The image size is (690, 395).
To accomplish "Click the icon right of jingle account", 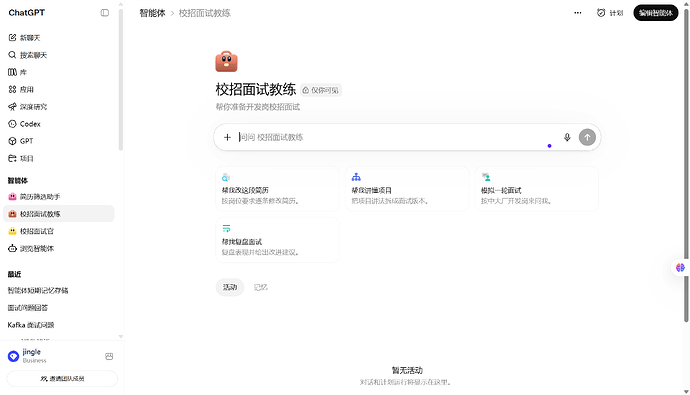I will [x=109, y=356].
